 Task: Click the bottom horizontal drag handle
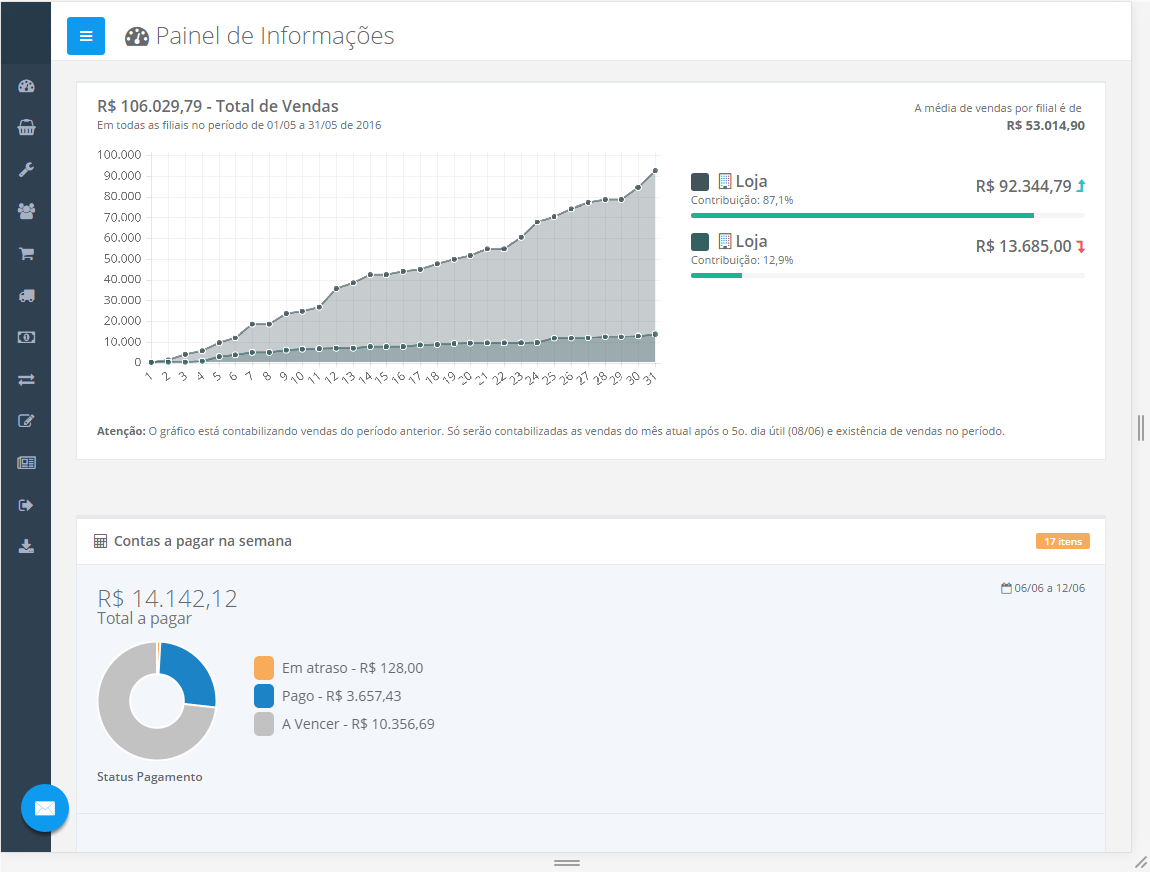pyautogui.click(x=567, y=863)
